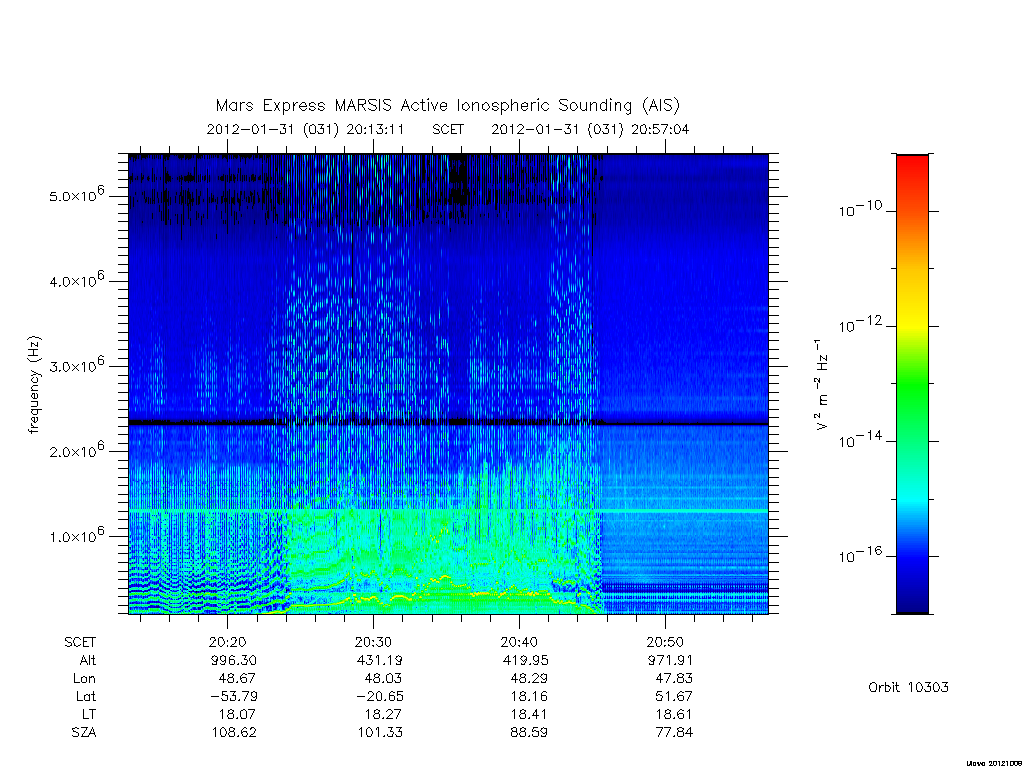Click the y-axis tick label 4.0×10^6

(x=76, y=280)
